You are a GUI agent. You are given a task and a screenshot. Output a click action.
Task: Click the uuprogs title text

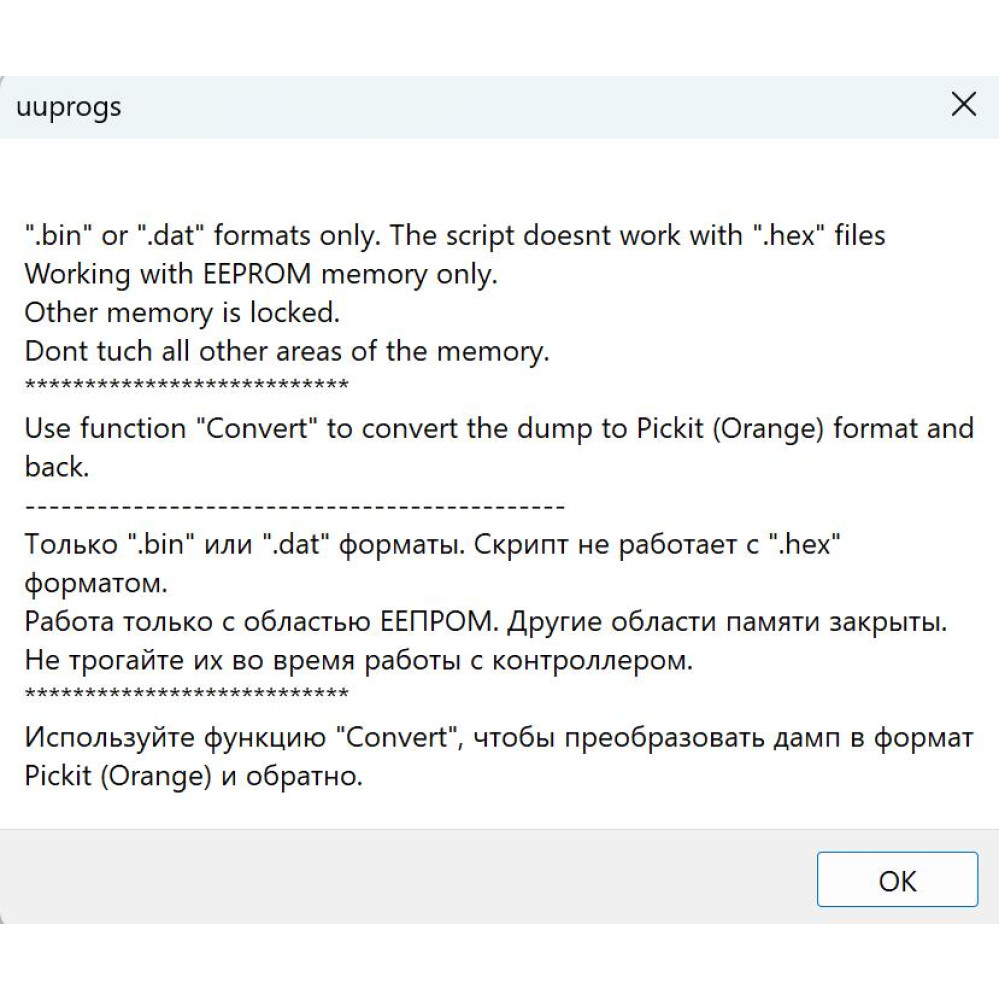(x=69, y=107)
